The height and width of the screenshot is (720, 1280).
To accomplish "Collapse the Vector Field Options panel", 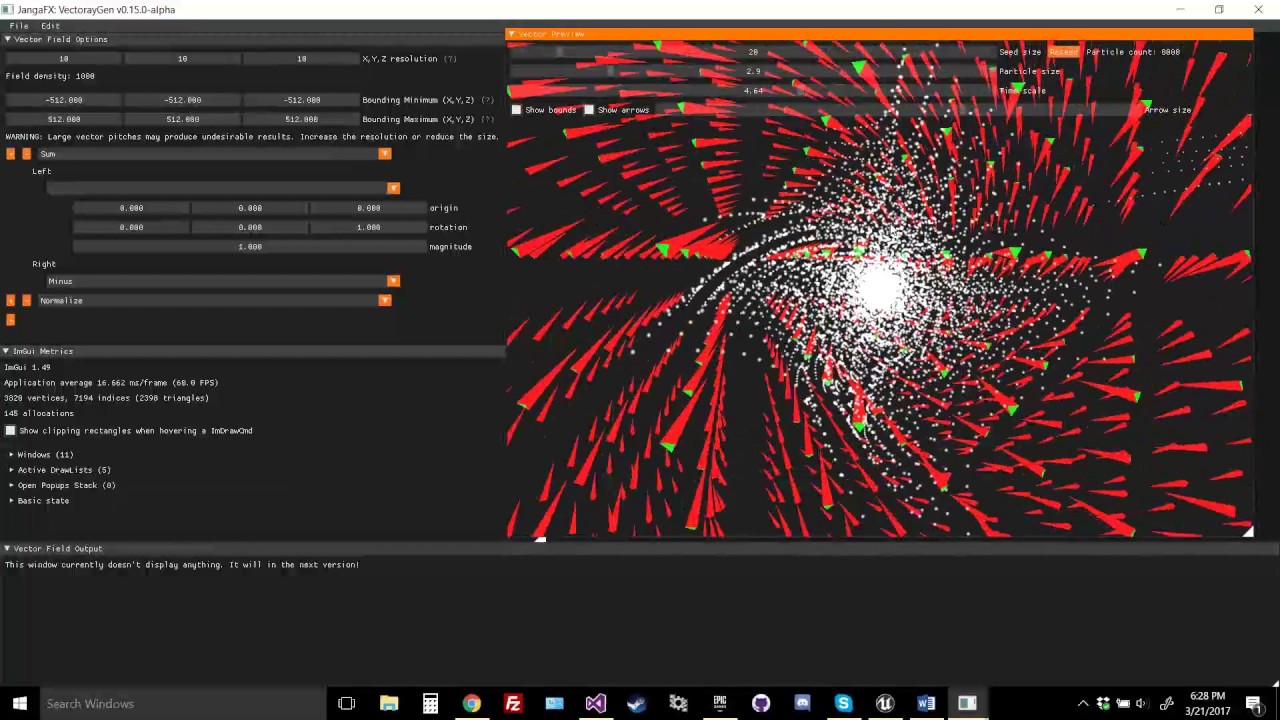I will click(x=7, y=39).
